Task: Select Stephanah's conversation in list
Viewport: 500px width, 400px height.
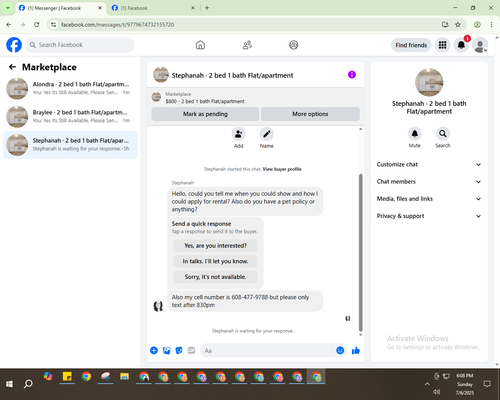Action: (70, 145)
